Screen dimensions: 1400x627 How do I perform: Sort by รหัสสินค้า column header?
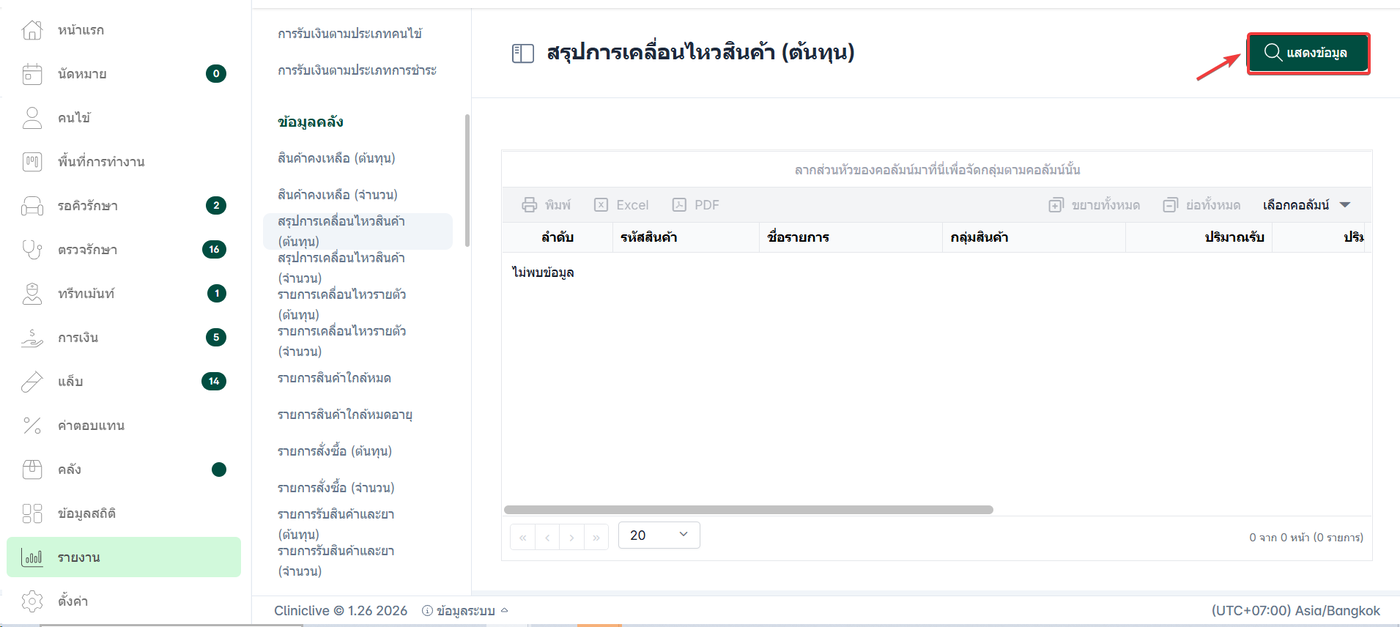pos(685,237)
